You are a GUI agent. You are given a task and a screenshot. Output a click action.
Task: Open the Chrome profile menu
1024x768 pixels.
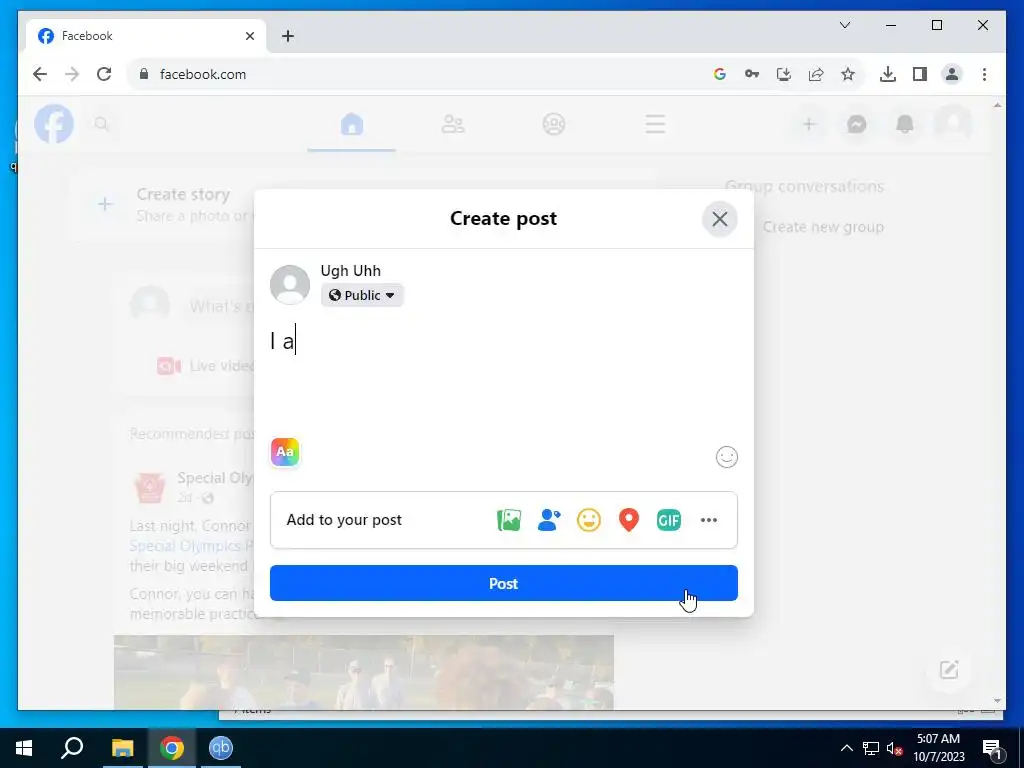[x=952, y=74]
